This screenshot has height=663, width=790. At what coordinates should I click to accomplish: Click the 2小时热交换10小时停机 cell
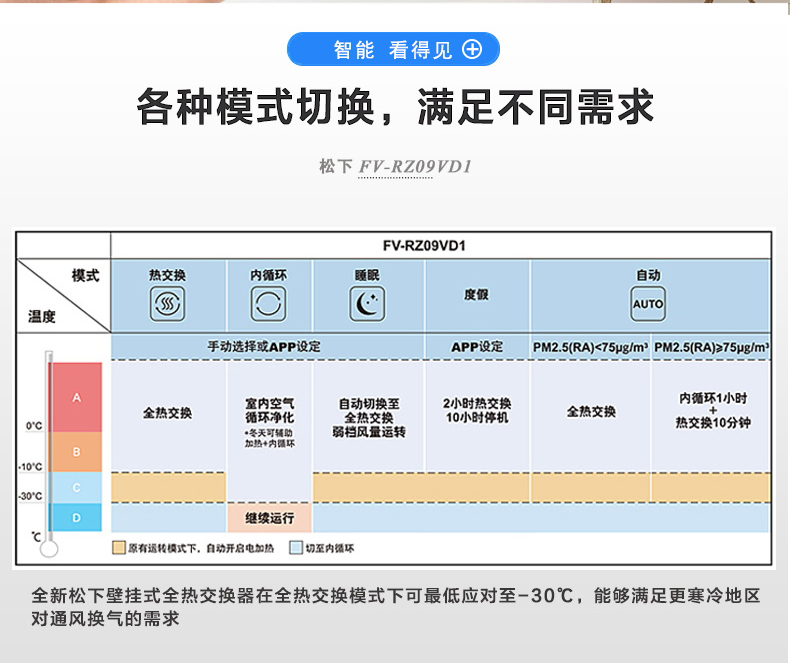click(477, 411)
